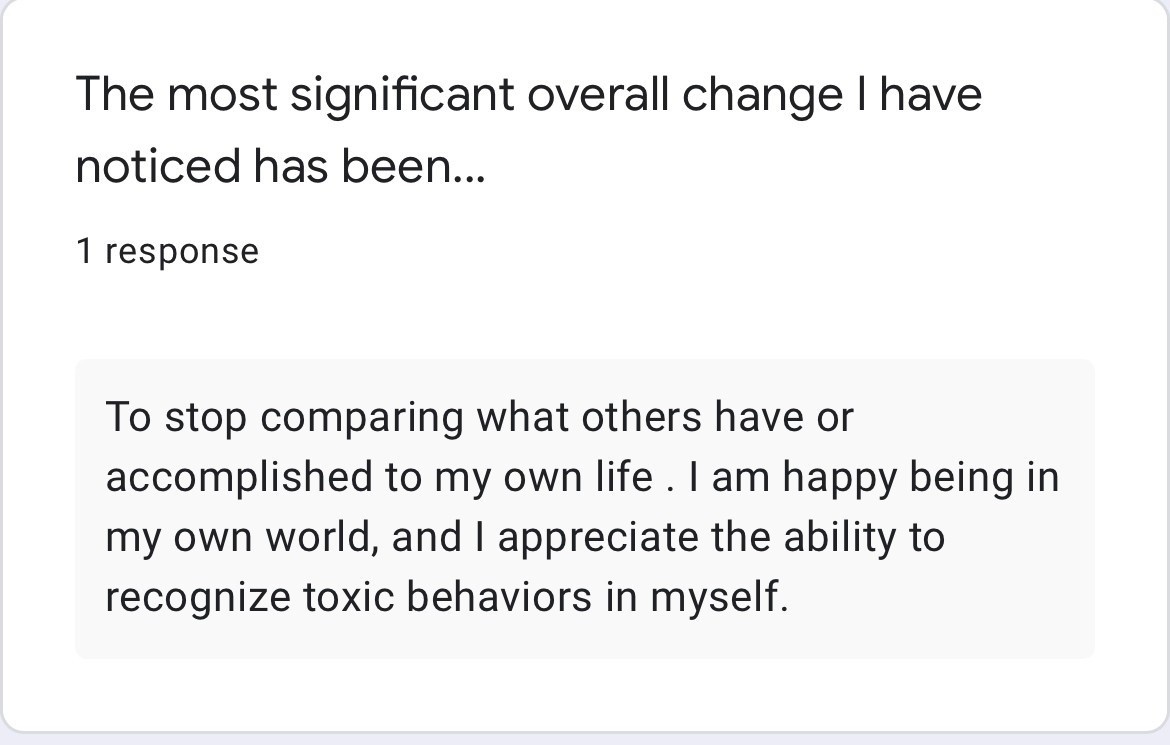Click the line starting 'my own world, and I appreciate'
The height and width of the screenshot is (745, 1170).
(x=525, y=537)
